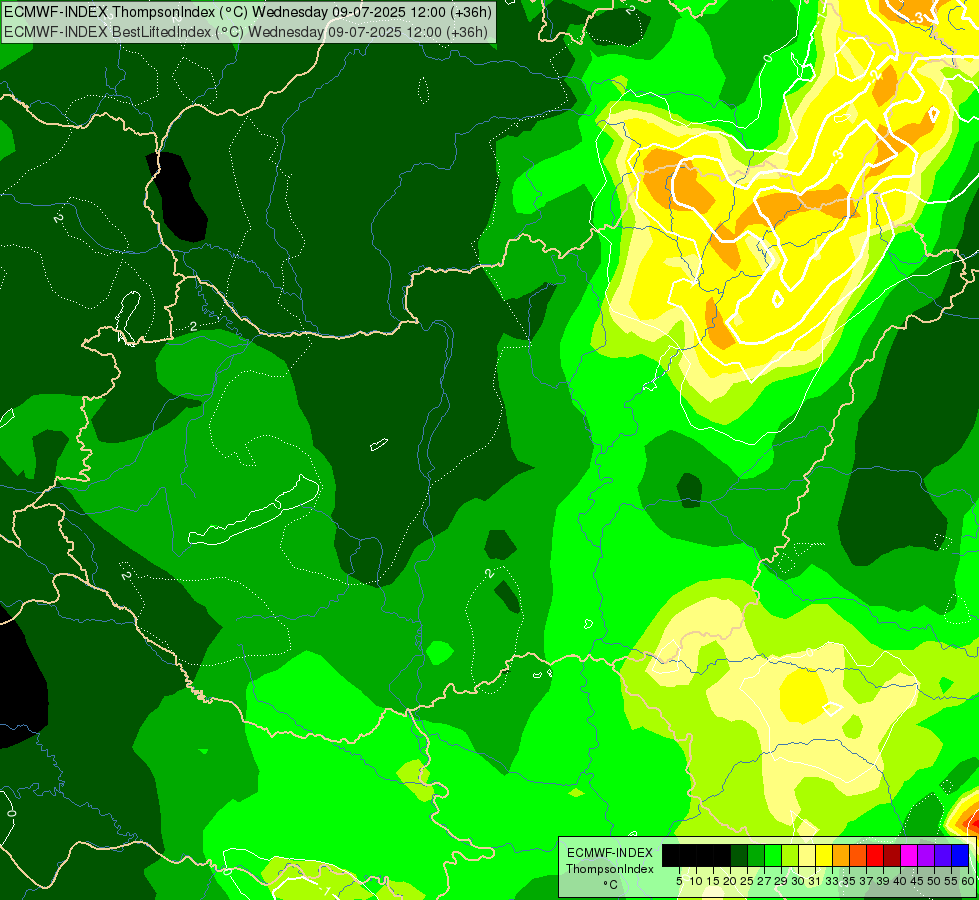Screen dimensions: 979x900
Task: Select the yellow 31–33 legend swatch
Action: [824, 856]
